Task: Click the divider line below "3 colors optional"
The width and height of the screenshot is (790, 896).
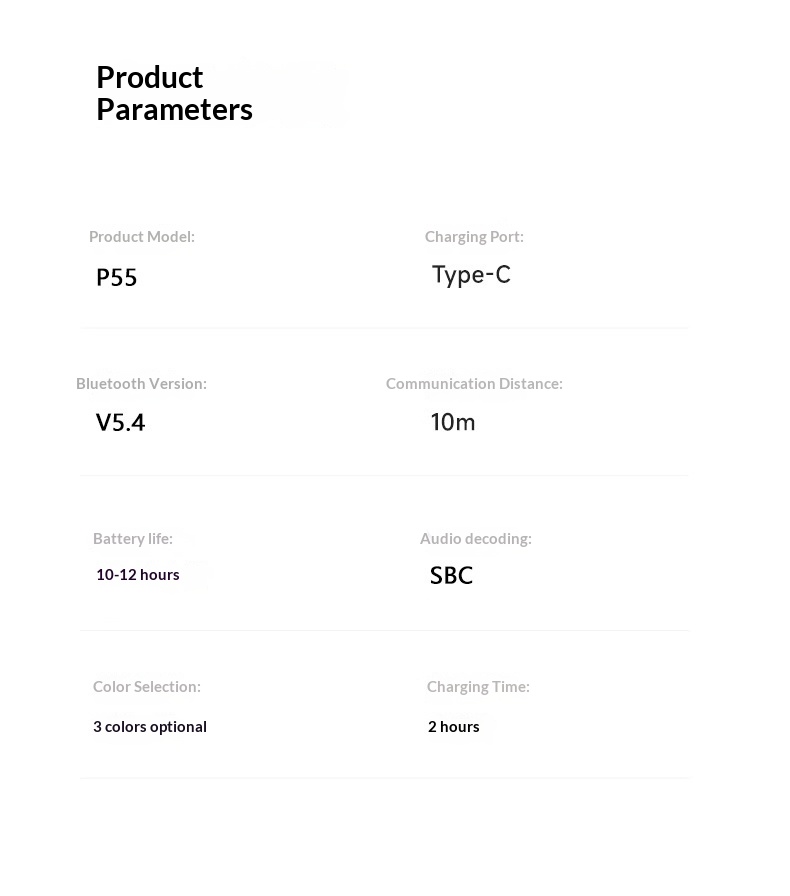Action: [384, 777]
